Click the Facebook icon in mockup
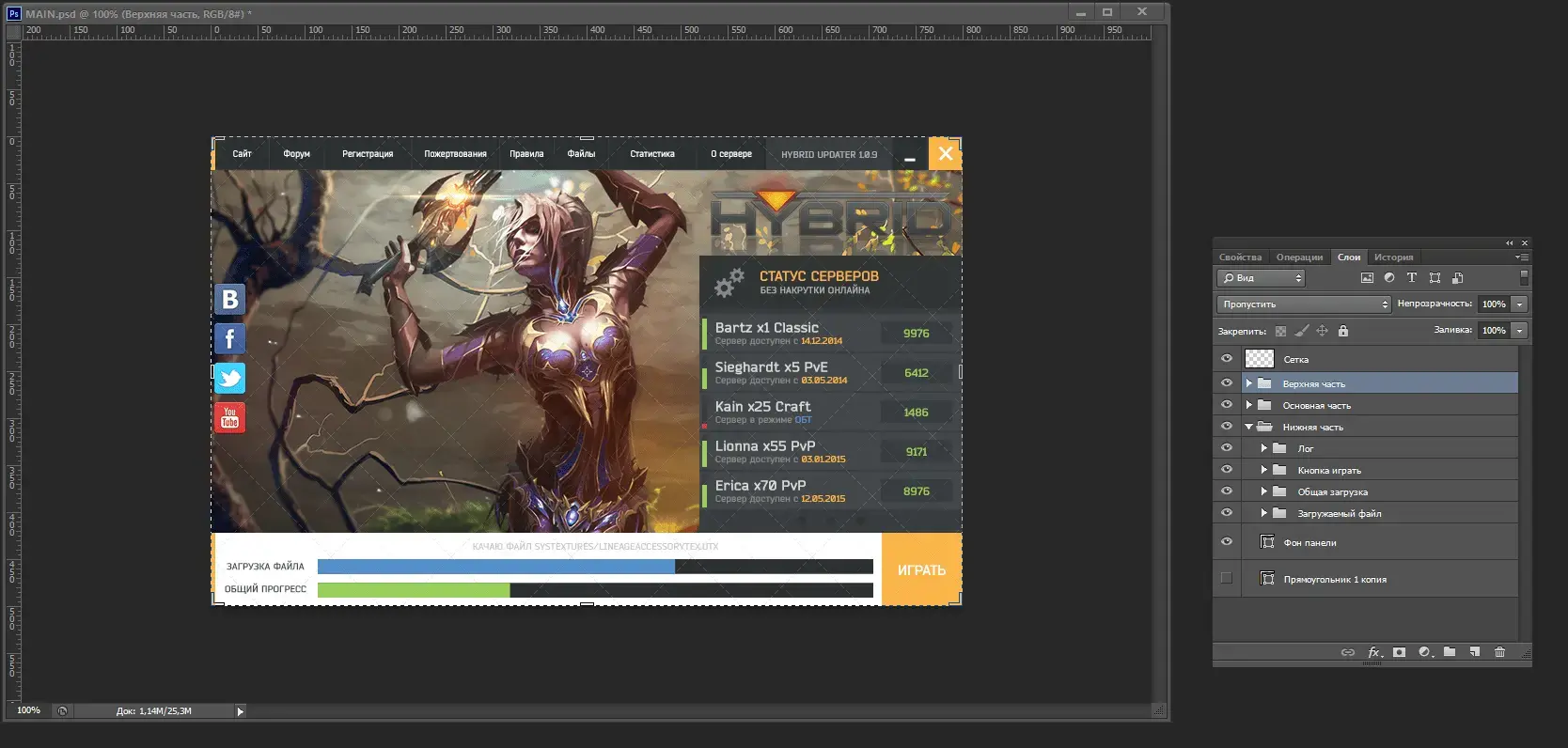The height and width of the screenshot is (748, 1568). pos(229,338)
